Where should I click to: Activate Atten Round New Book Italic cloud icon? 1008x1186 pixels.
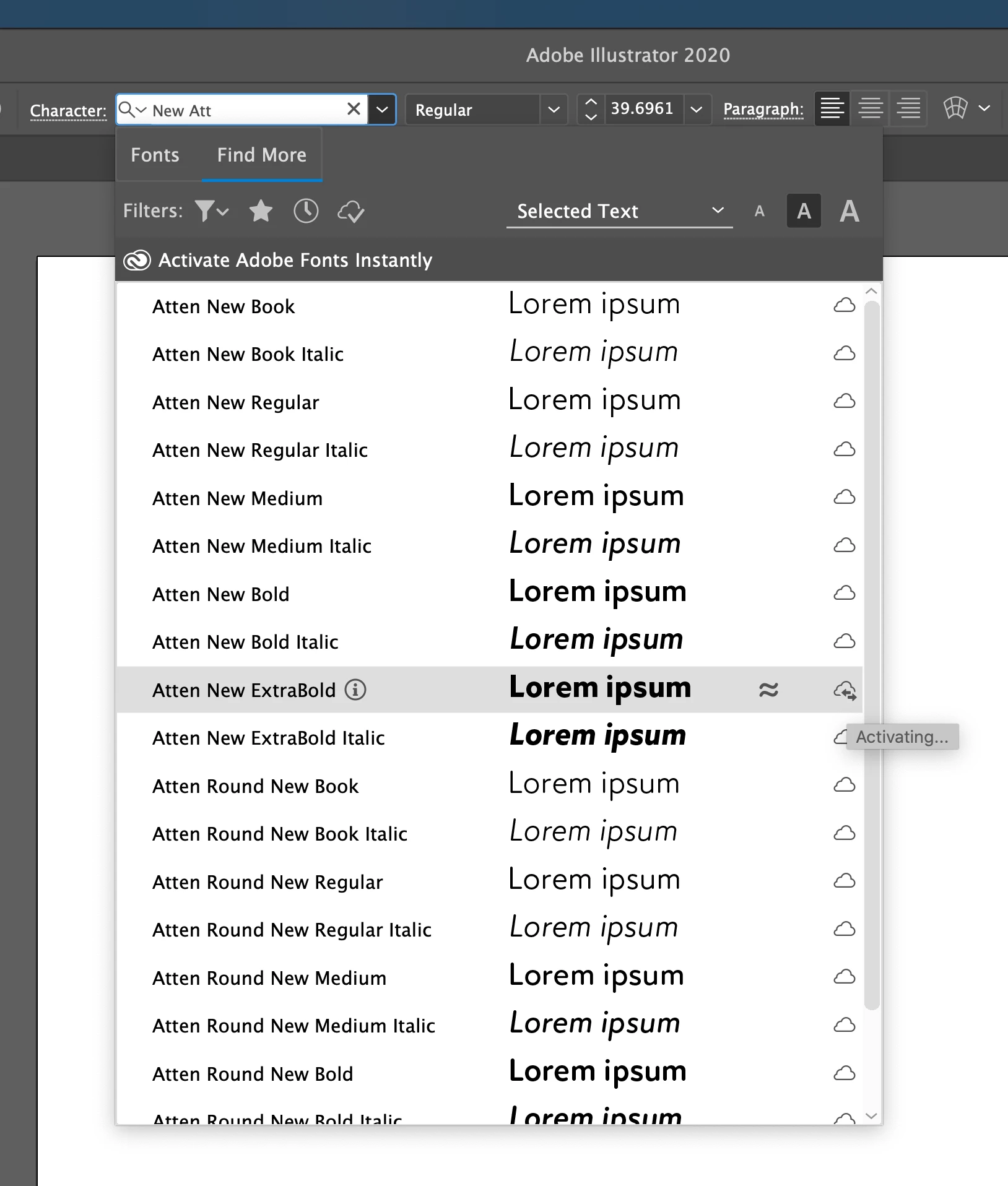[845, 833]
